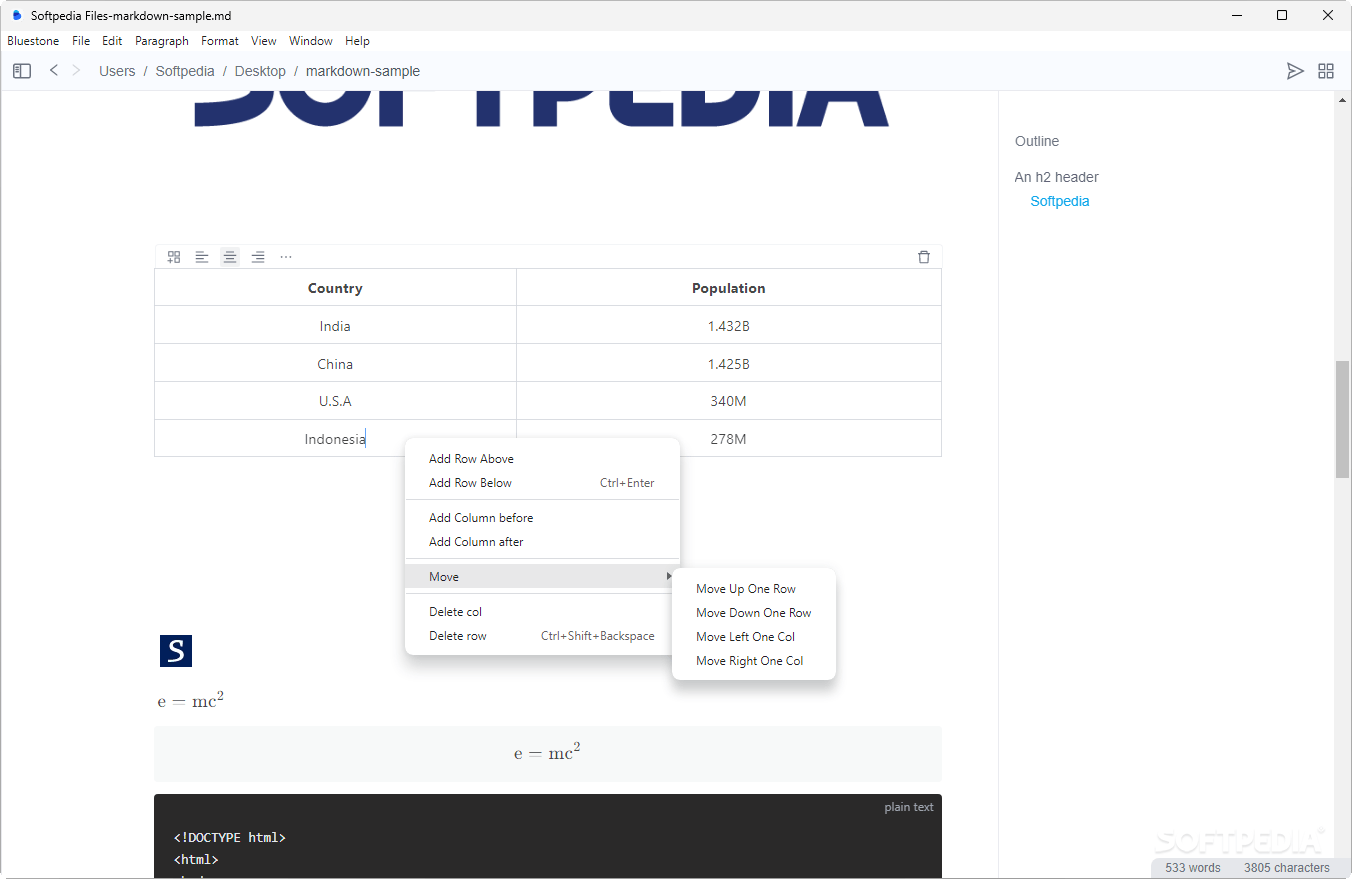Click the plain text code language label
1352x879 pixels.
pos(909,807)
